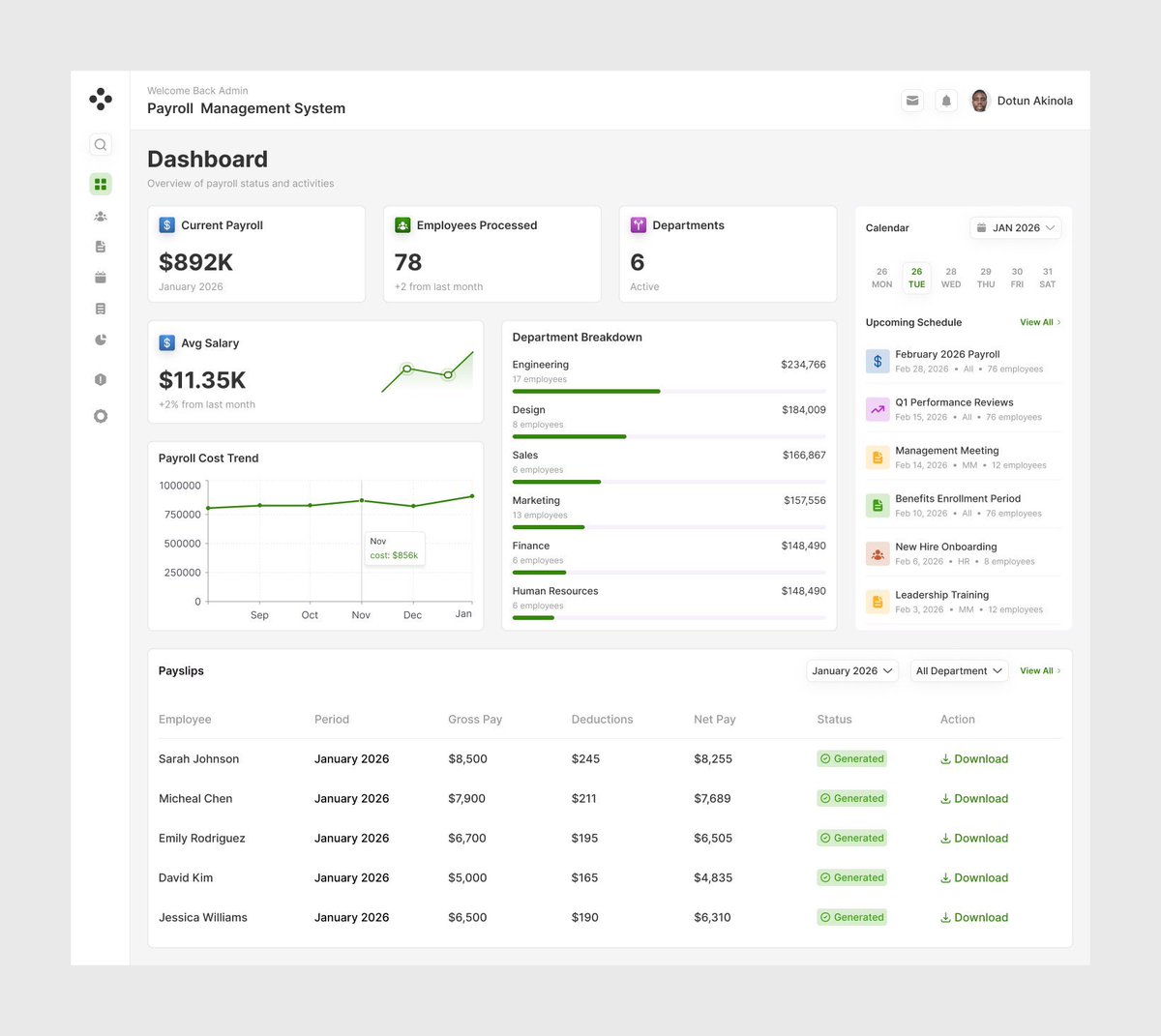Click the $892K payroll value
This screenshot has width=1161, height=1036.
point(196,262)
